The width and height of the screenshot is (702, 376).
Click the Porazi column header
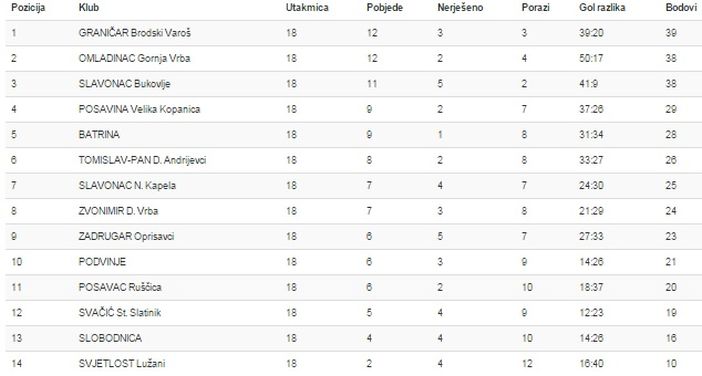[535, 8]
